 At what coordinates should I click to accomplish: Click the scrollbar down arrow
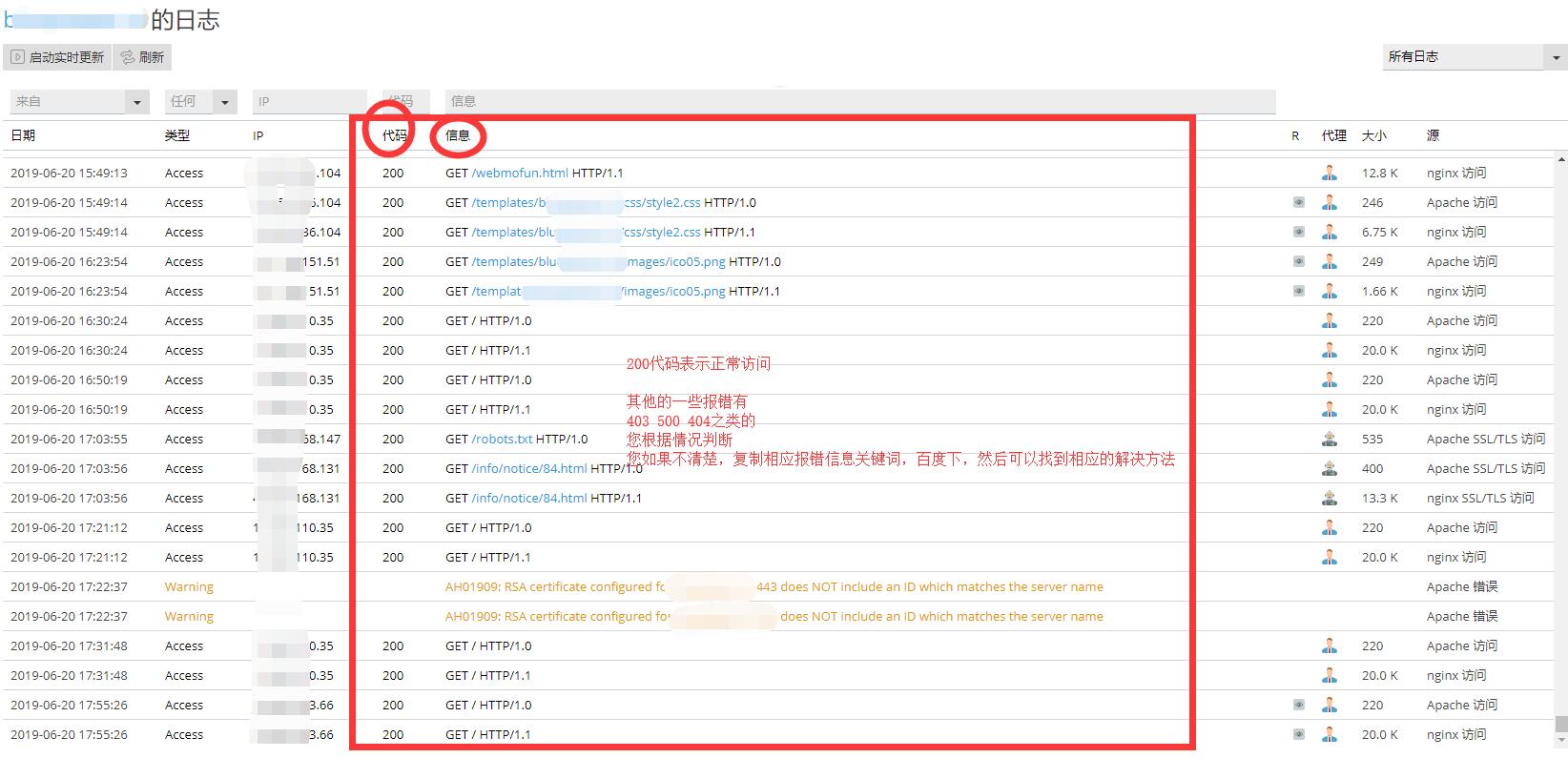click(x=1561, y=741)
